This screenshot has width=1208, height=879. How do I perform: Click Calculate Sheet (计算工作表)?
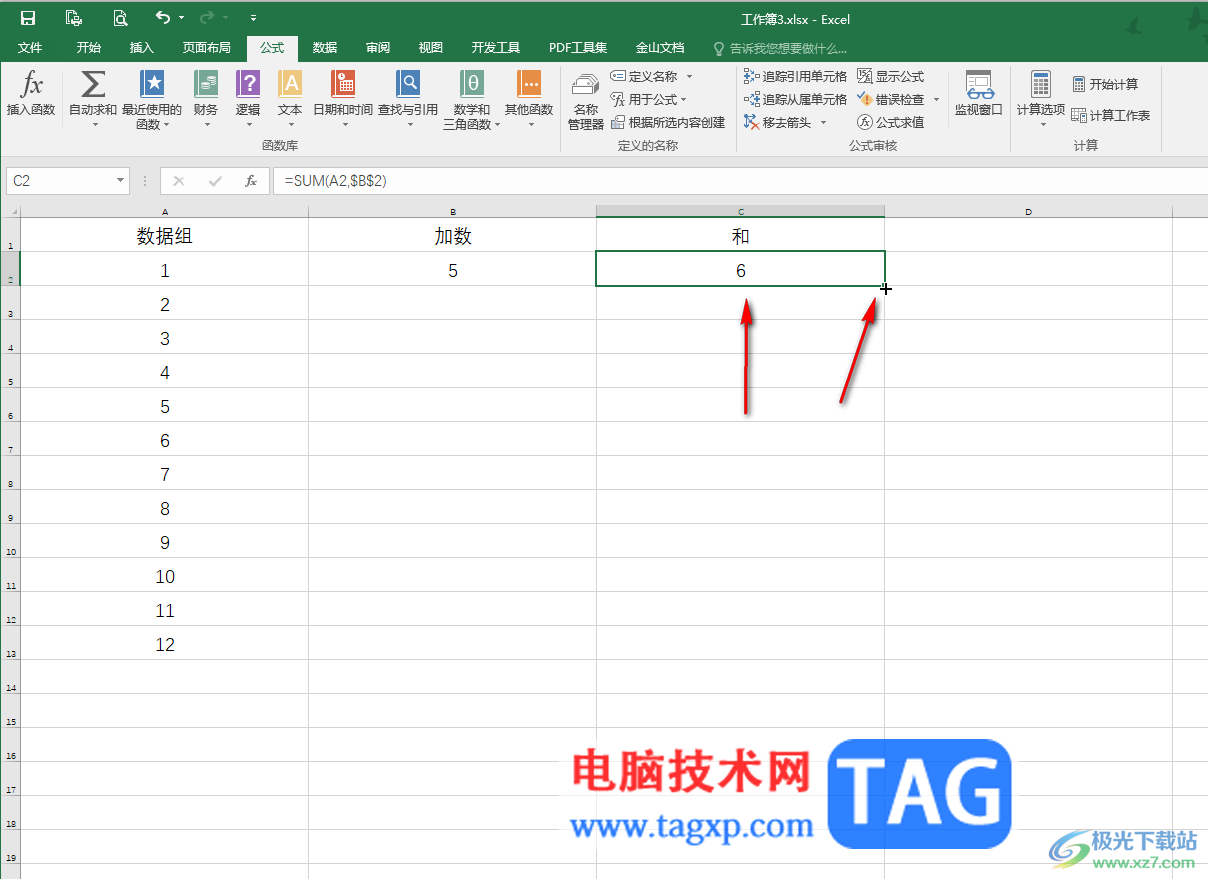1111,115
